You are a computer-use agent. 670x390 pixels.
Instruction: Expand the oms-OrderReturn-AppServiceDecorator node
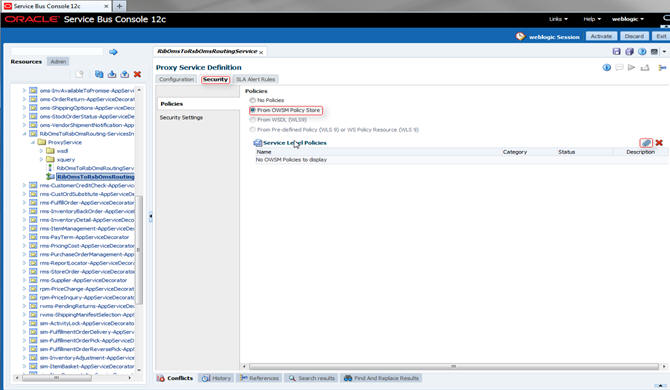[24, 99]
